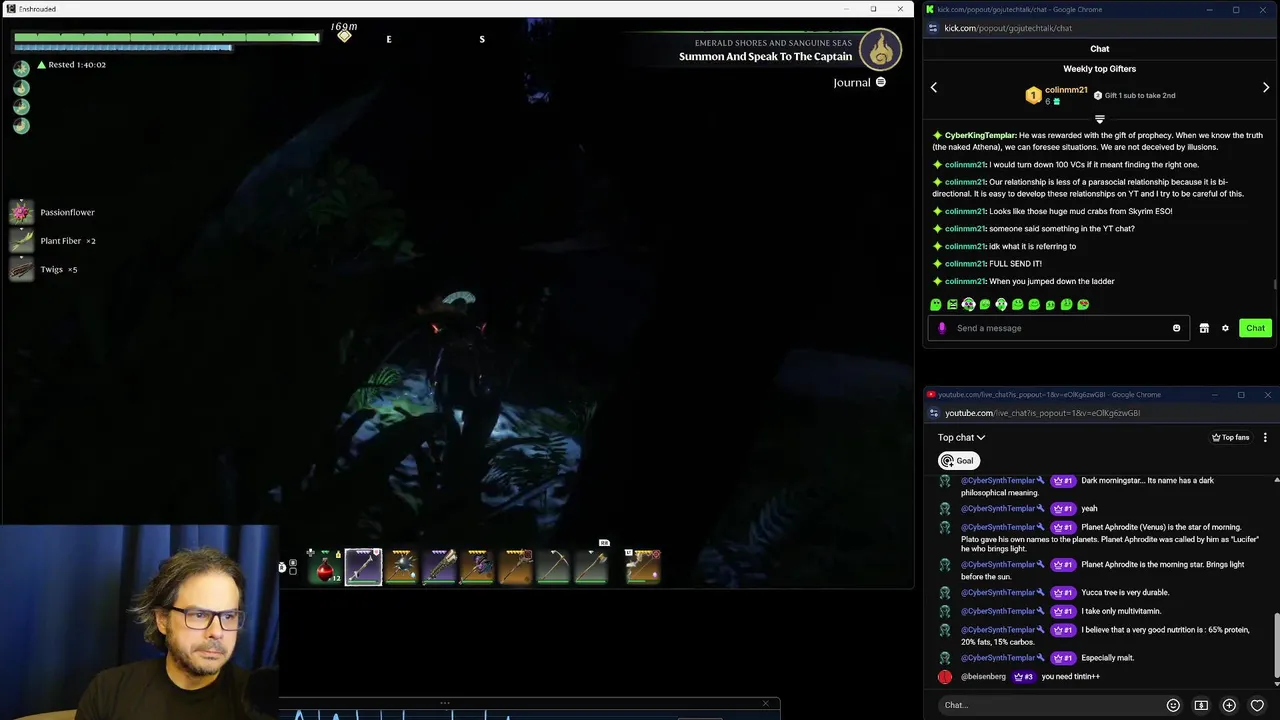The height and width of the screenshot is (720, 1280).
Task: Click the YouTube chat Super Chat plus icon
Action: coord(1229,705)
